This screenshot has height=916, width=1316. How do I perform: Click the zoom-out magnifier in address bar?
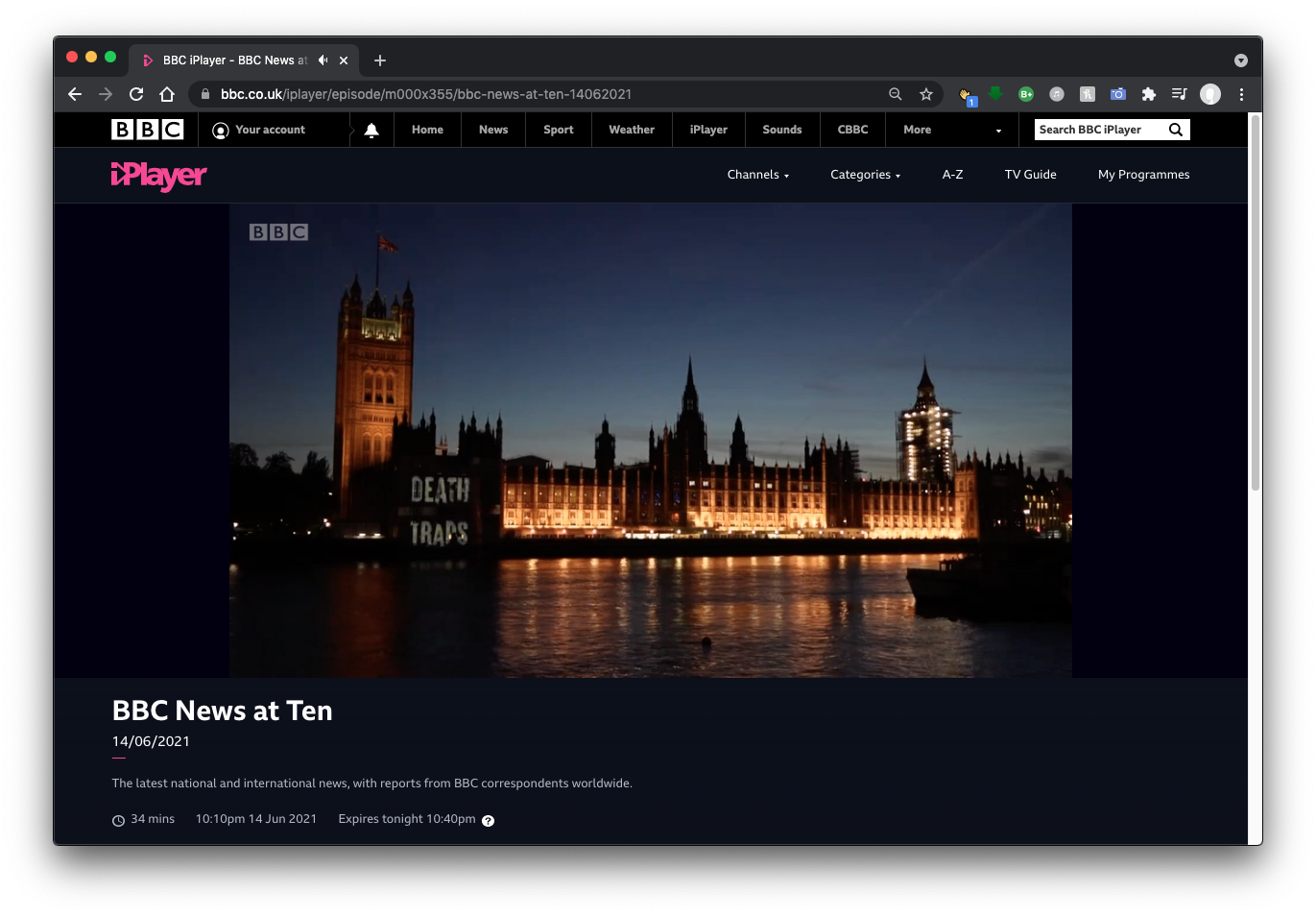coord(896,94)
